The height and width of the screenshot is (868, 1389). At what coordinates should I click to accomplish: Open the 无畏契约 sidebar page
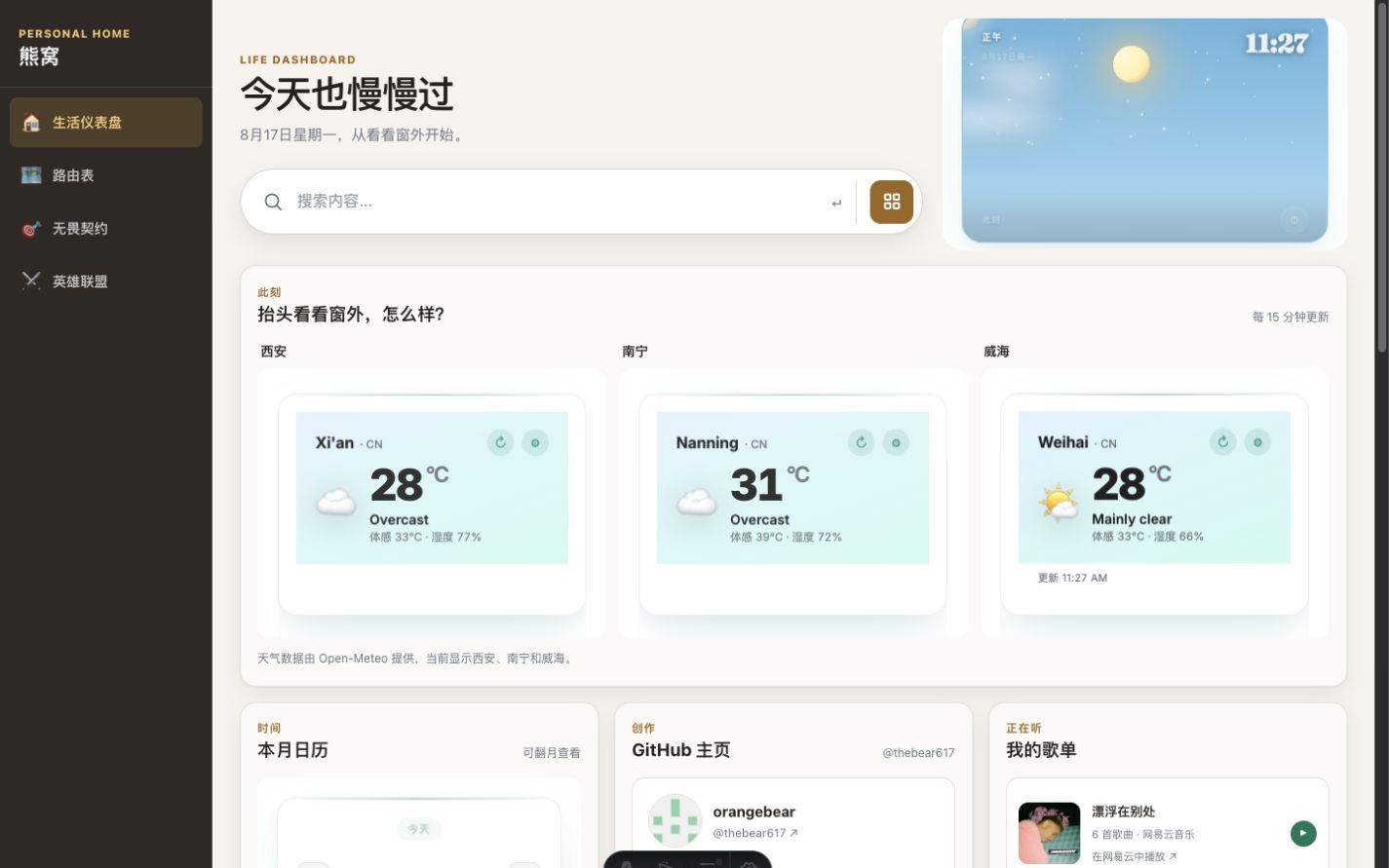pyautogui.click(x=106, y=228)
